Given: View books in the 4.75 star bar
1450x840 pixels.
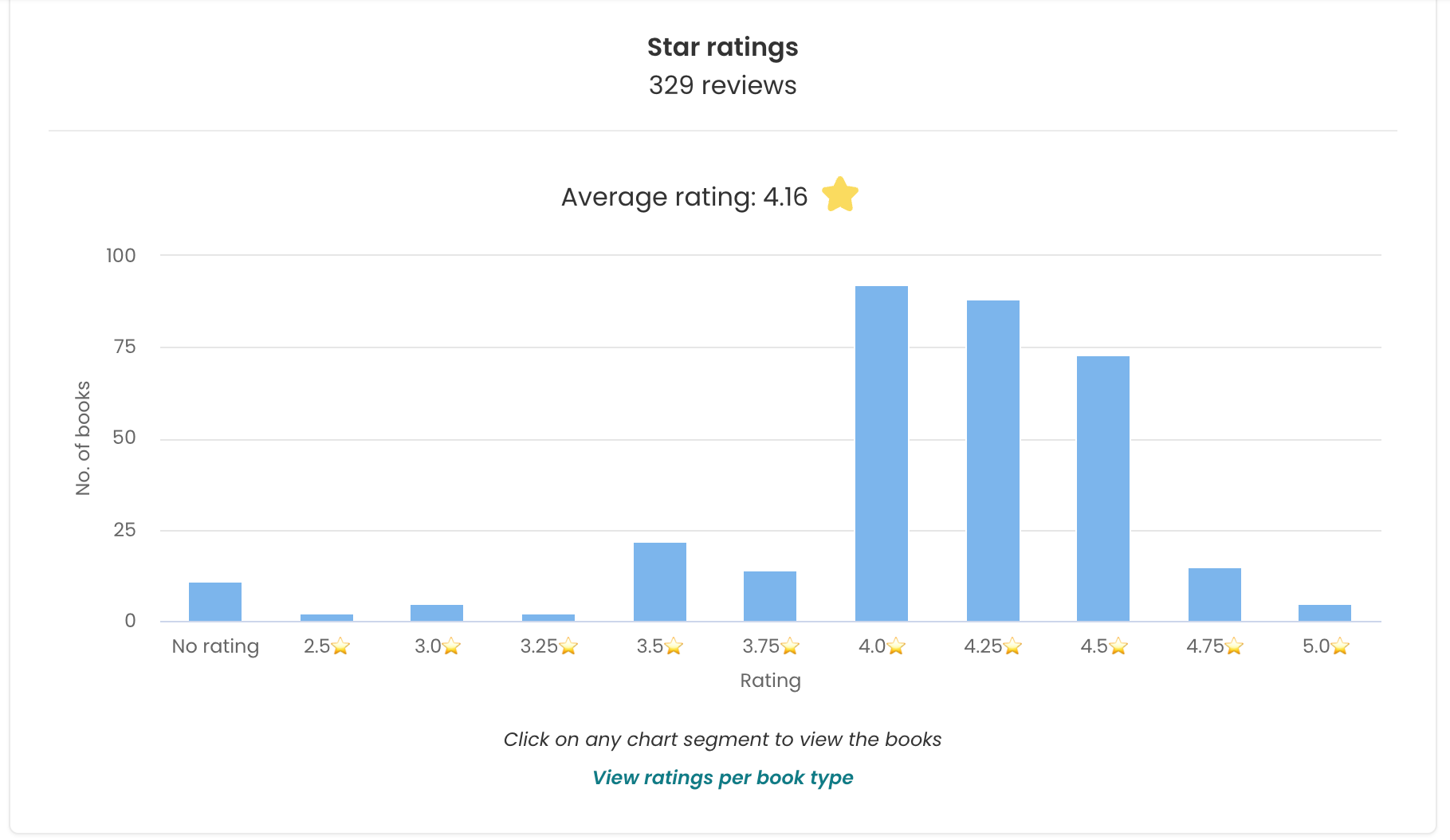Looking at the screenshot, I should [1215, 595].
